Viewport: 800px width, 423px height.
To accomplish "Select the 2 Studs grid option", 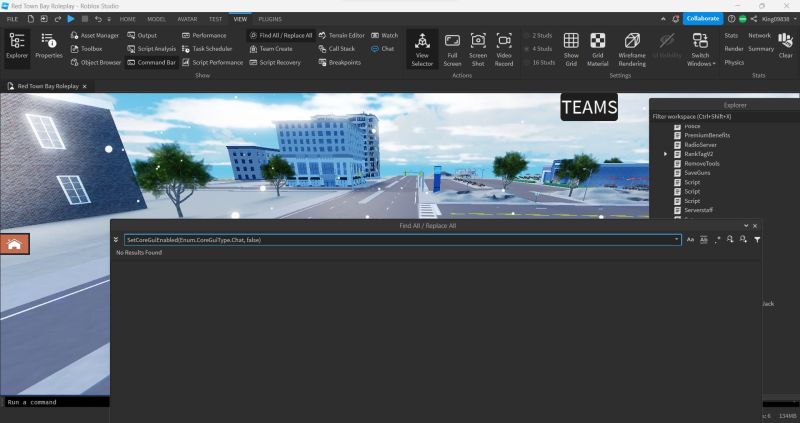I will (x=538, y=36).
